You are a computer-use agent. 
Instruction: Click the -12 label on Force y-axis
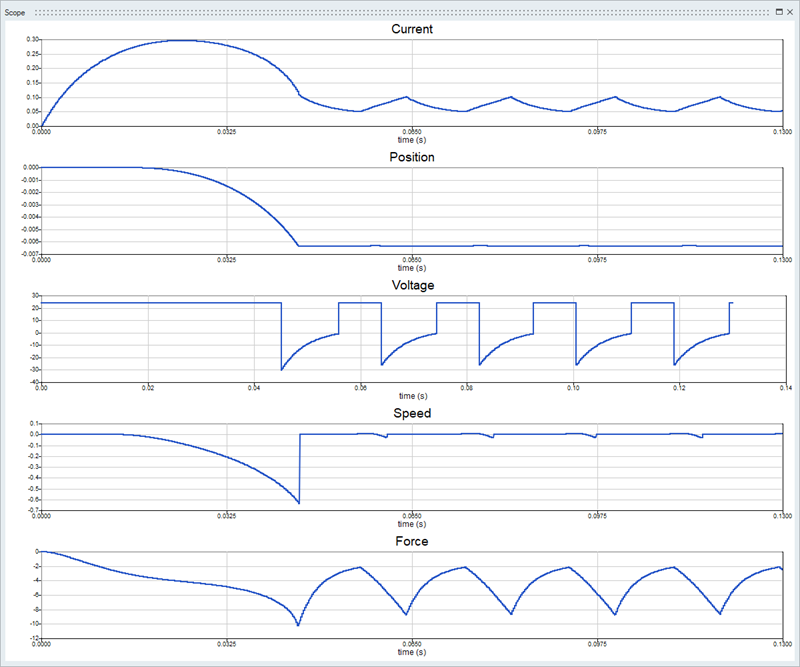pyautogui.click(x=34, y=638)
